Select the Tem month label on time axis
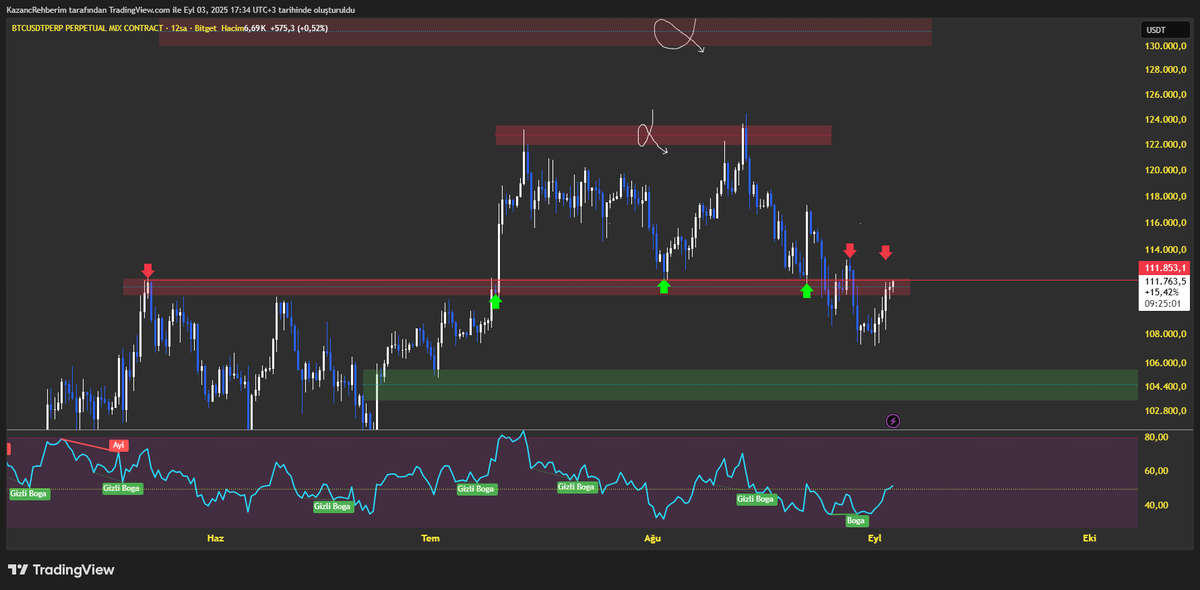Screen dimensions: 1200x590 click(x=430, y=538)
